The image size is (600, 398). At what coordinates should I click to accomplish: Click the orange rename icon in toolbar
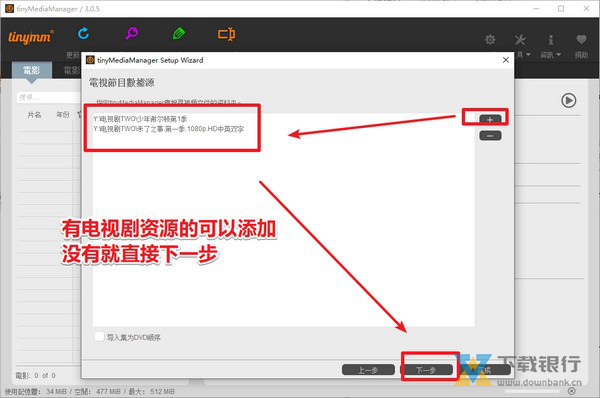point(227,34)
